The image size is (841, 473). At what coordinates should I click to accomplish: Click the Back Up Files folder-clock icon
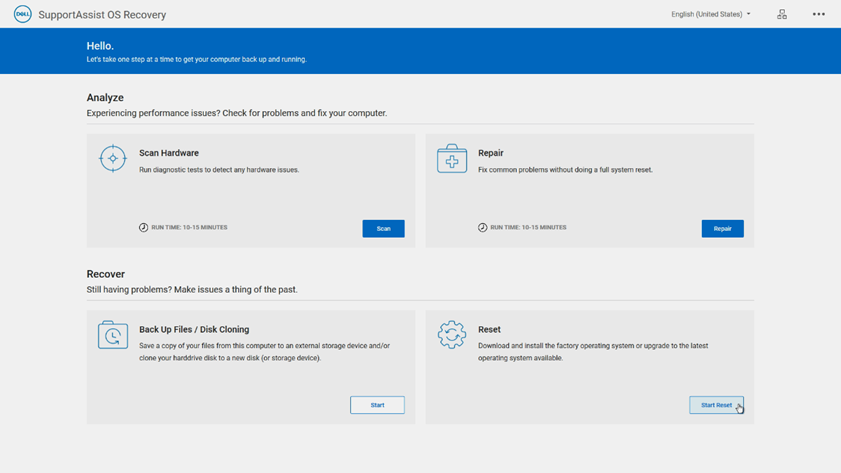pyautogui.click(x=113, y=335)
